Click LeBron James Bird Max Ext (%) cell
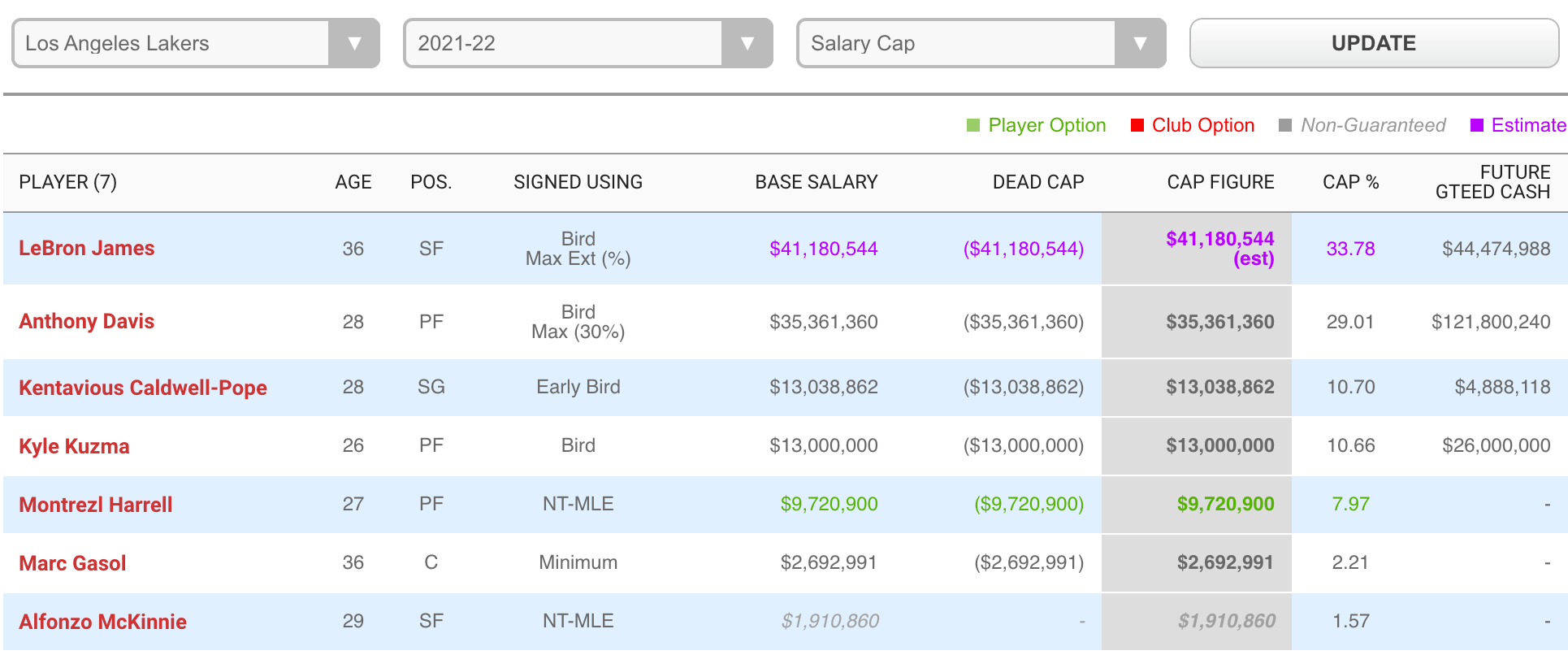The height and width of the screenshot is (655, 1568). pyautogui.click(x=578, y=249)
